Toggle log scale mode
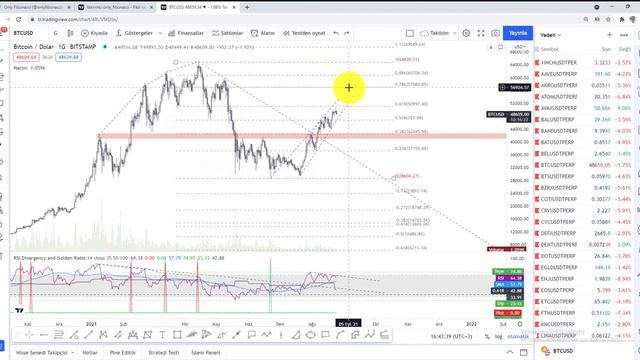Viewport: 640px width, 360px height. pos(498,336)
